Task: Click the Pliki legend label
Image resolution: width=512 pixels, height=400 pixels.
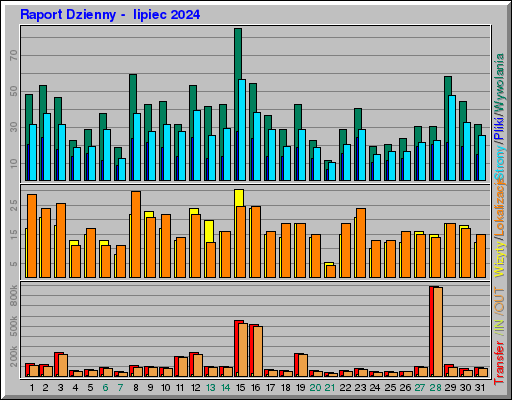Action: [x=500, y=128]
